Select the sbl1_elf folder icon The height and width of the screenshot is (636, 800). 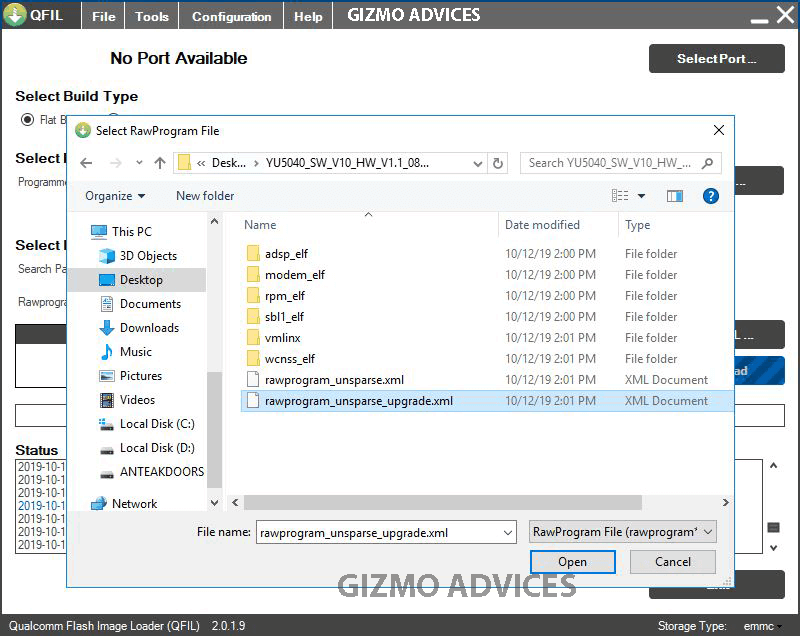pos(253,316)
